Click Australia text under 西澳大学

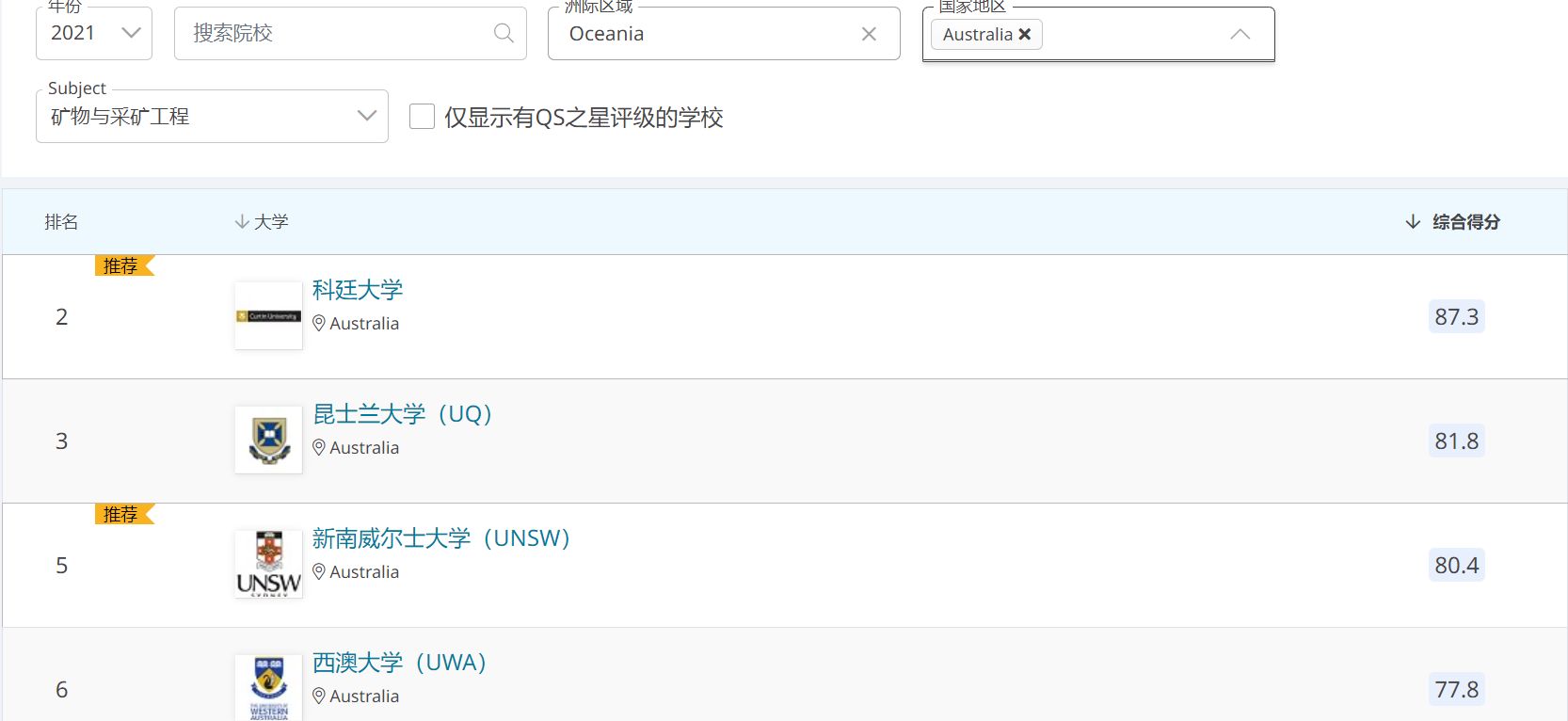point(364,696)
